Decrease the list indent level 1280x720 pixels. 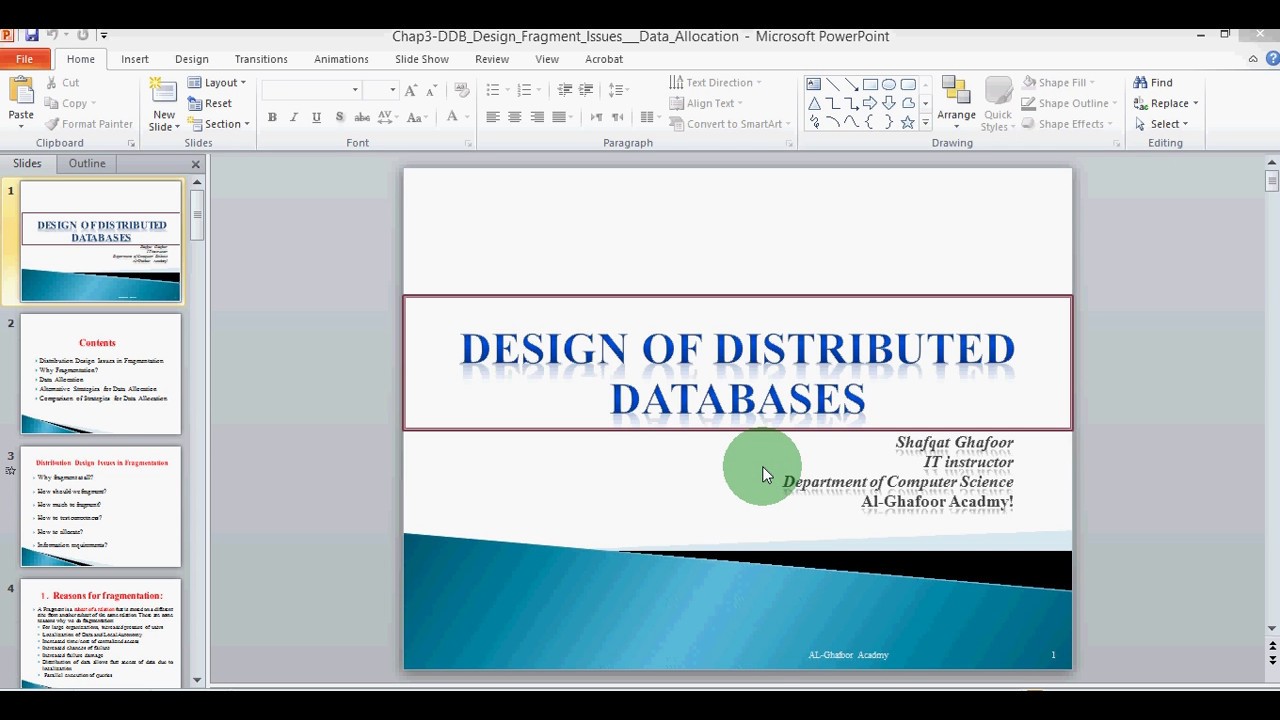pos(565,90)
